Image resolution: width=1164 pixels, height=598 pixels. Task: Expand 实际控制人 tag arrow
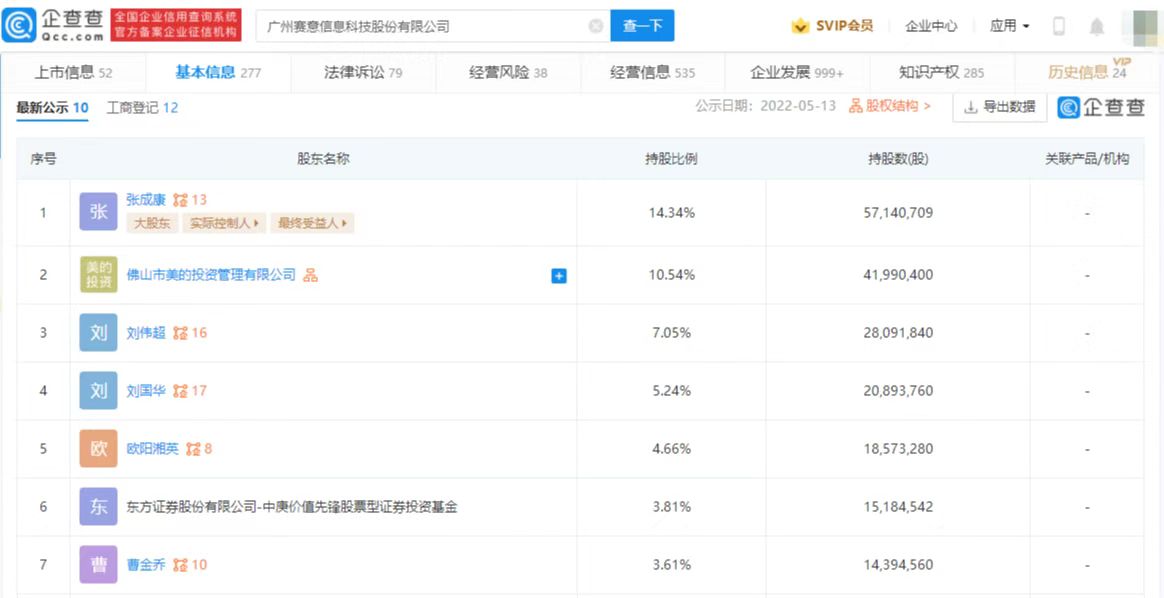click(x=258, y=223)
